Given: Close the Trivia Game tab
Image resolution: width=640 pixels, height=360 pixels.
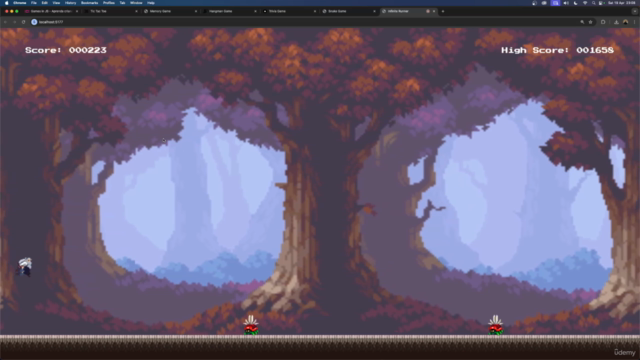Looking at the screenshot, I should 315,11.
